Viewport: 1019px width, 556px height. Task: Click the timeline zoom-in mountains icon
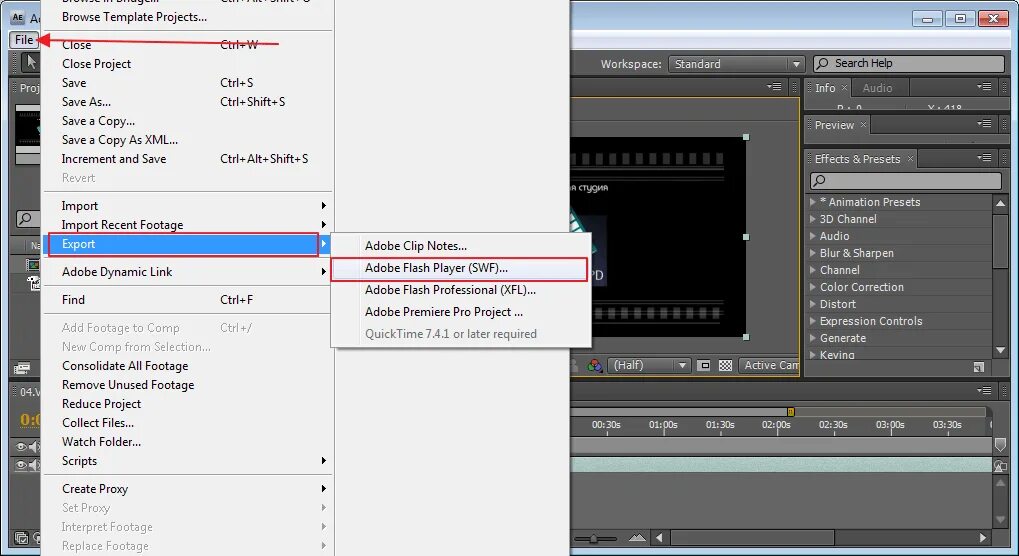click(x=637, y=538)
